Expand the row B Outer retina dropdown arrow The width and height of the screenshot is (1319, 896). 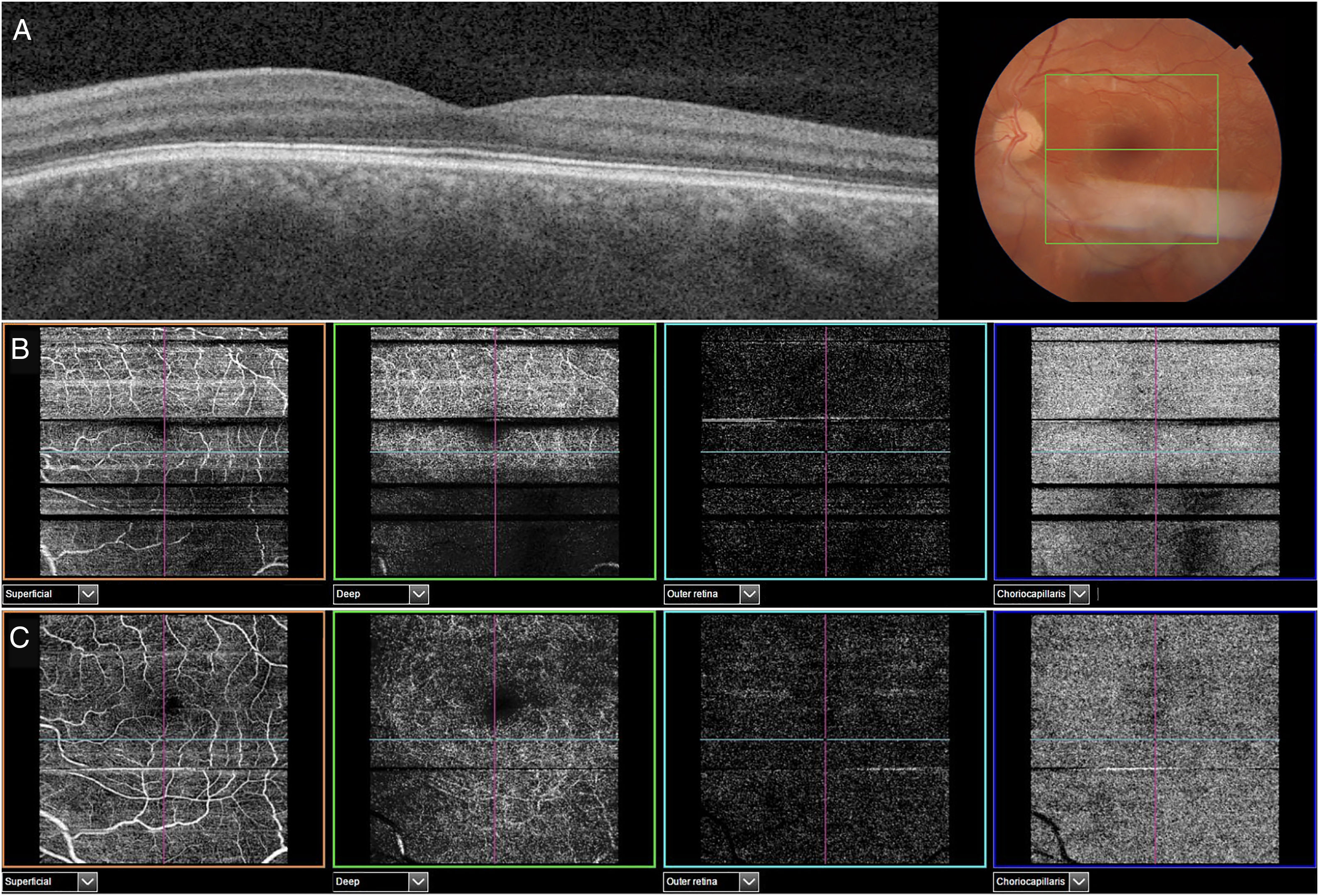[x=749, y=594]
